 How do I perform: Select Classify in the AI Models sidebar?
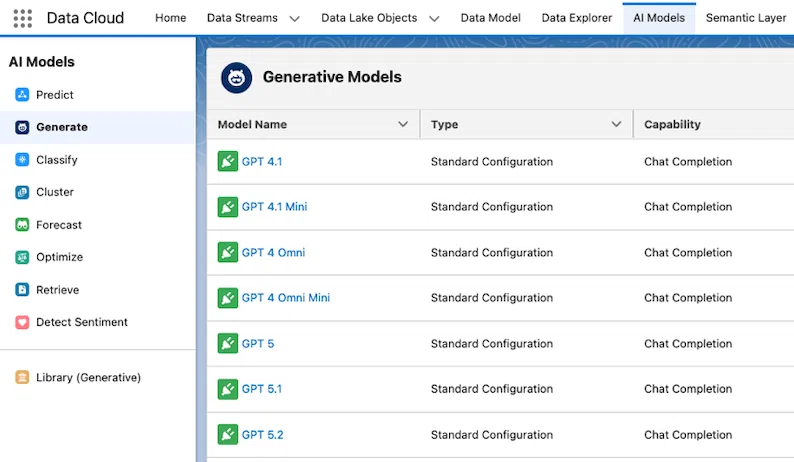(97, 160)
